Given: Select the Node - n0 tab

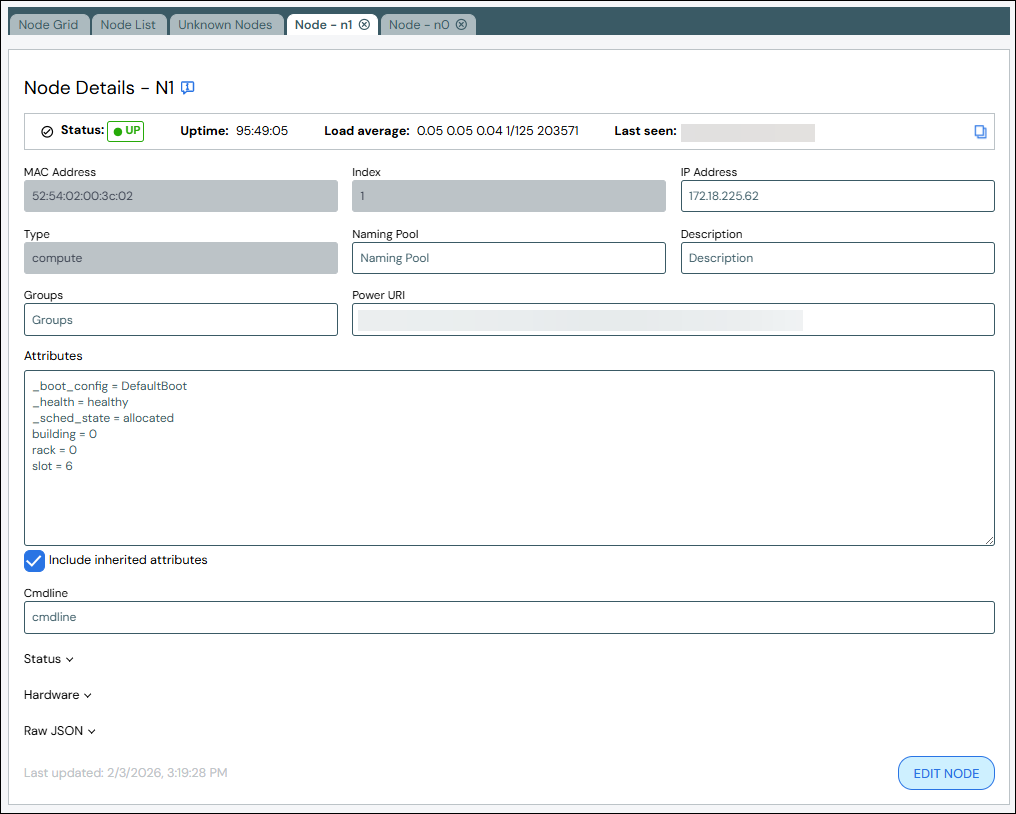Looking at the screenshot, I should coord(418,25).
